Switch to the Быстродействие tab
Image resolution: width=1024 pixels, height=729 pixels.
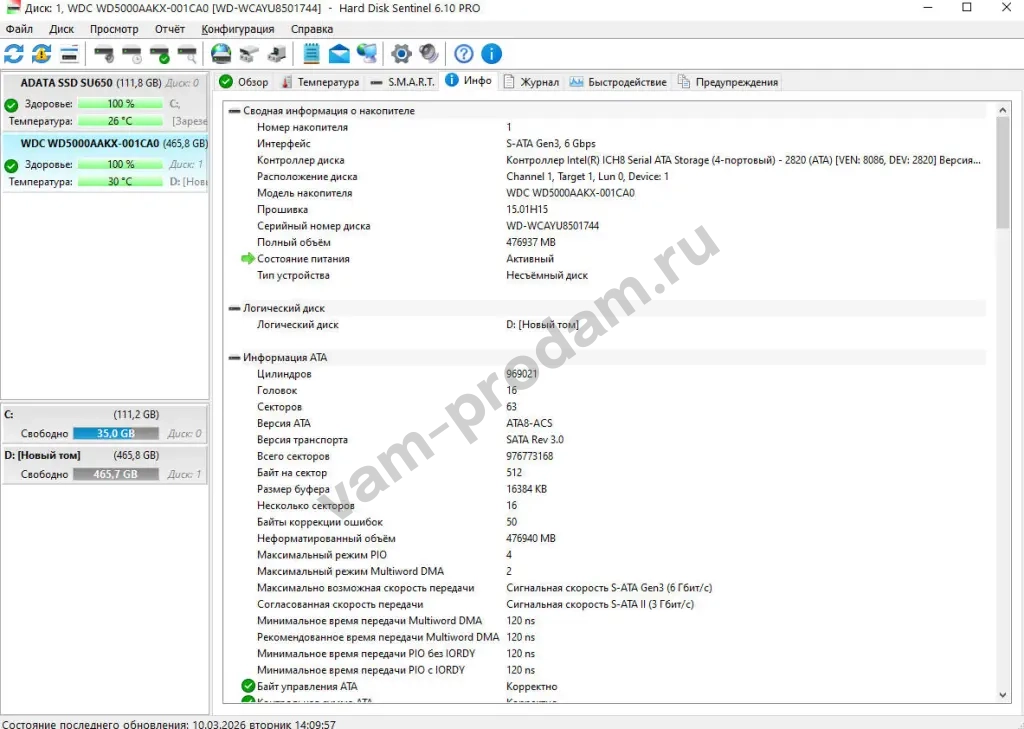click(x=618, y=82)
